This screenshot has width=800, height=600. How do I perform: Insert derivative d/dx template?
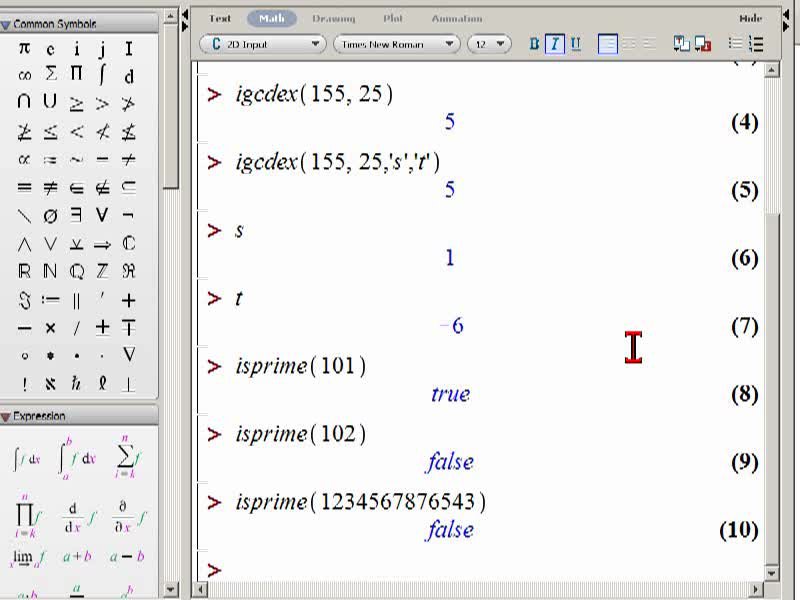[79, 517]
